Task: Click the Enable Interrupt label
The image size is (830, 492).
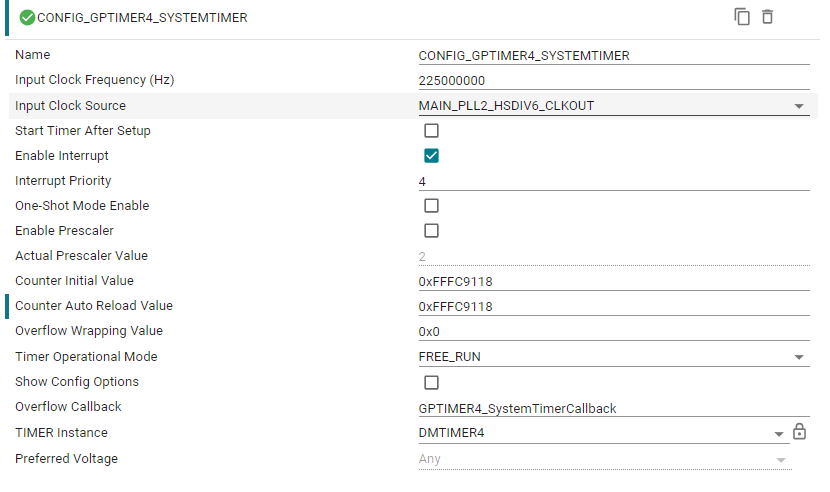Action: 62,155
